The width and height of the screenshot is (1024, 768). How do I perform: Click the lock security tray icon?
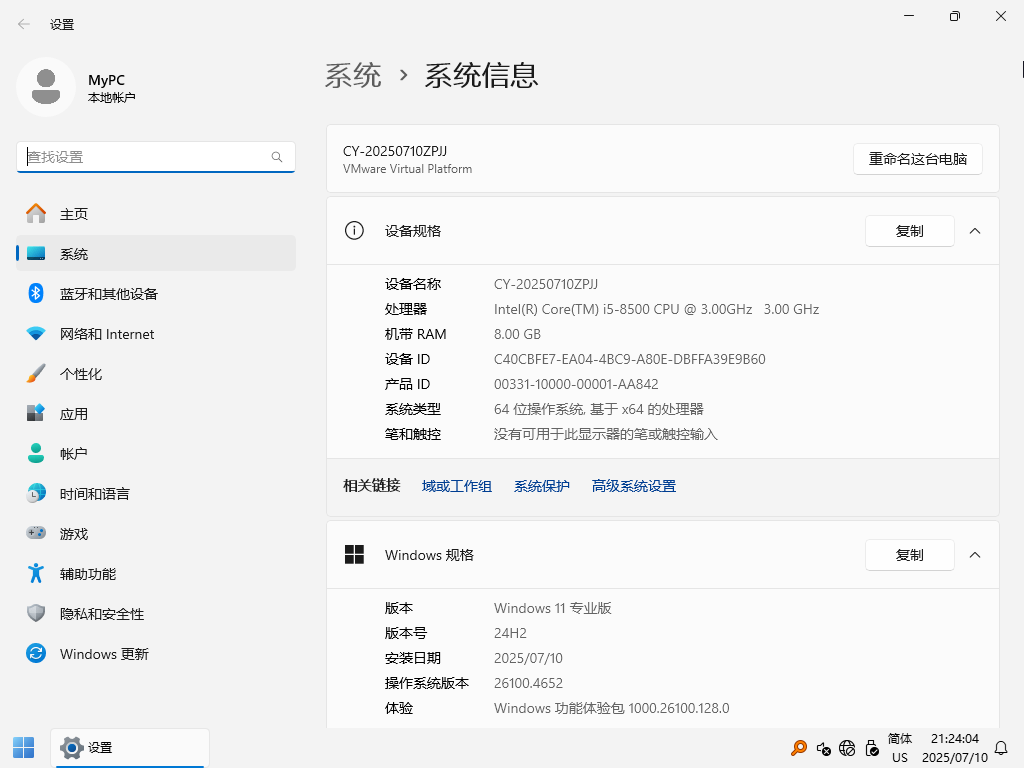[872, 748]
